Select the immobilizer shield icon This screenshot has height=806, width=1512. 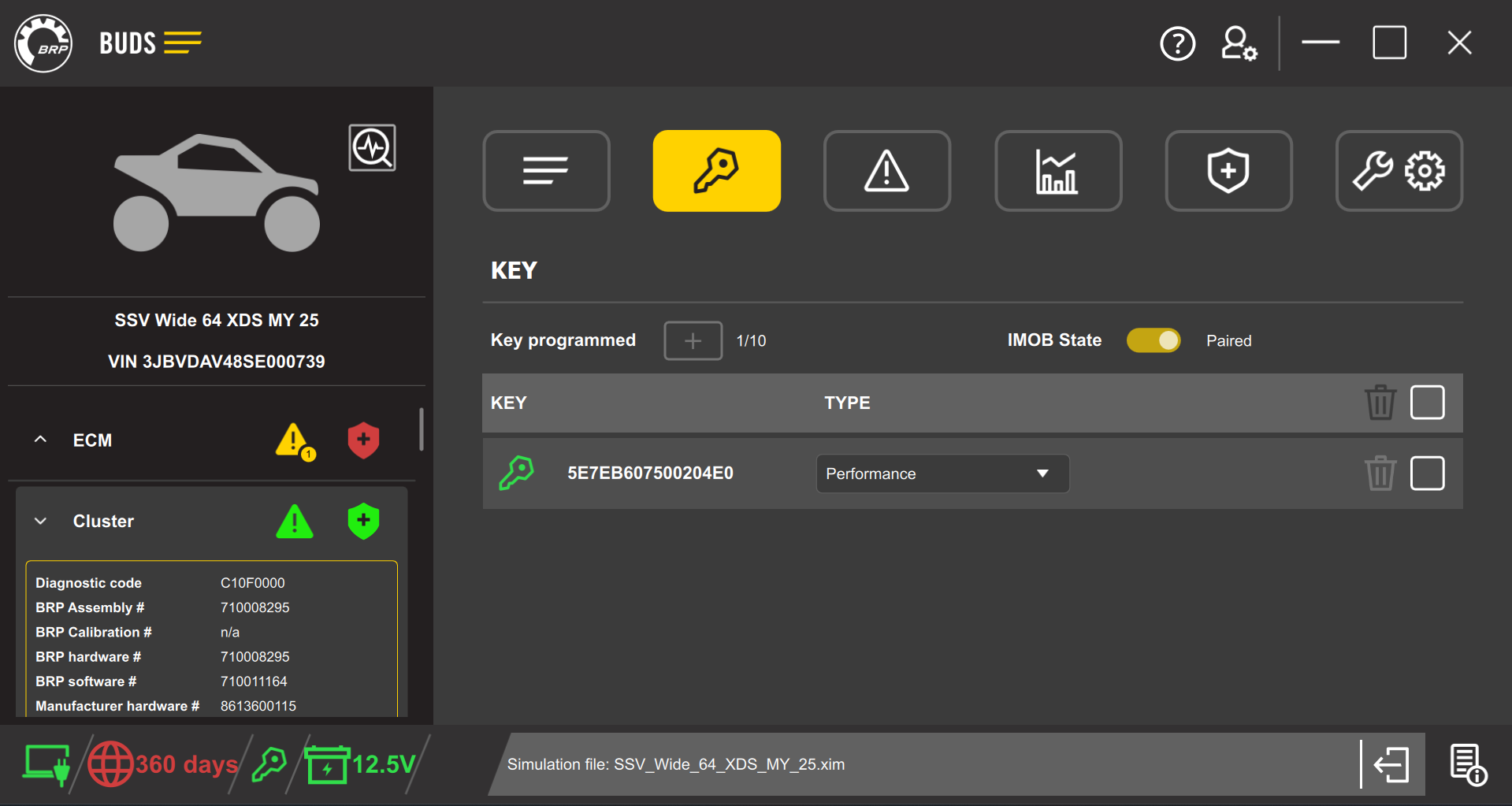pos(1228,170)
